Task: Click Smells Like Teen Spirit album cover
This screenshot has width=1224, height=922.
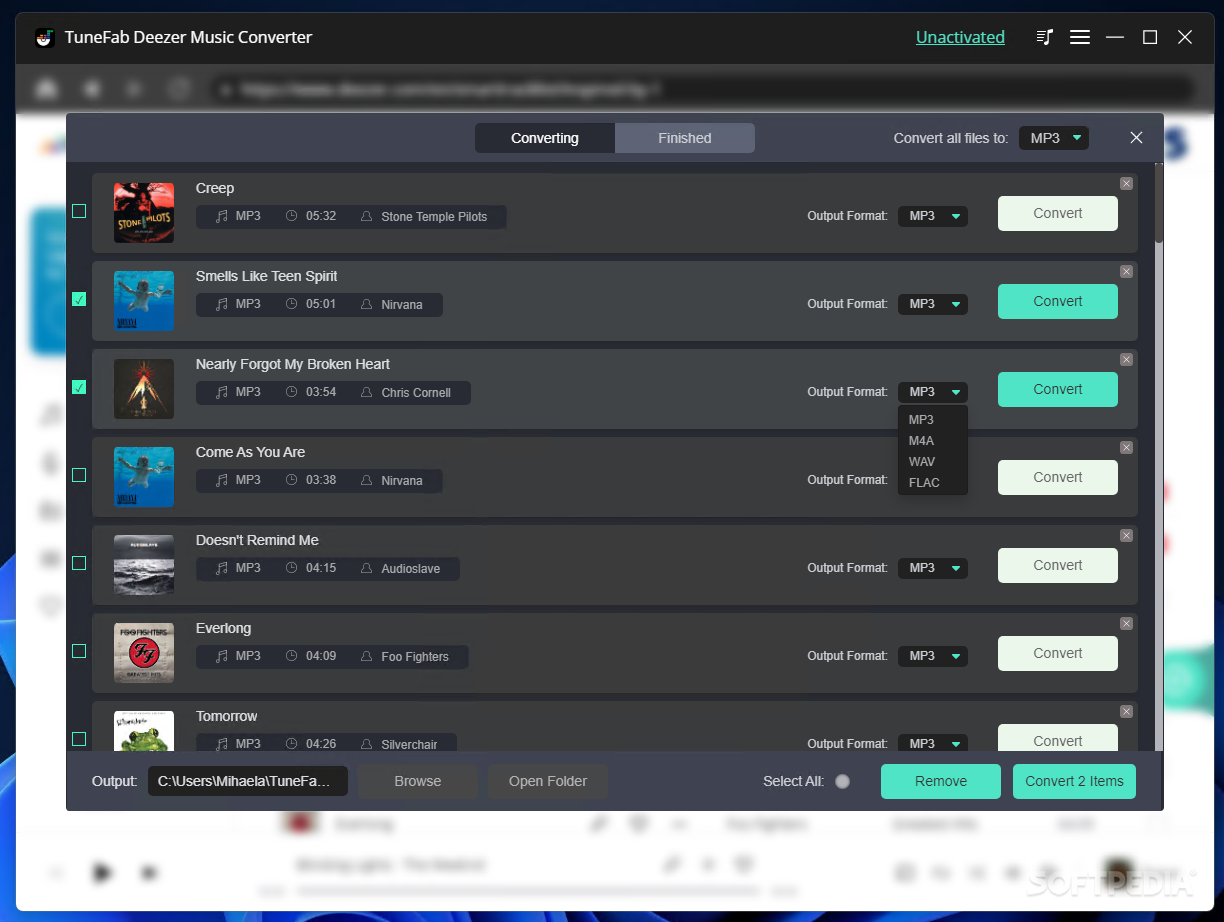Action: 144,301
